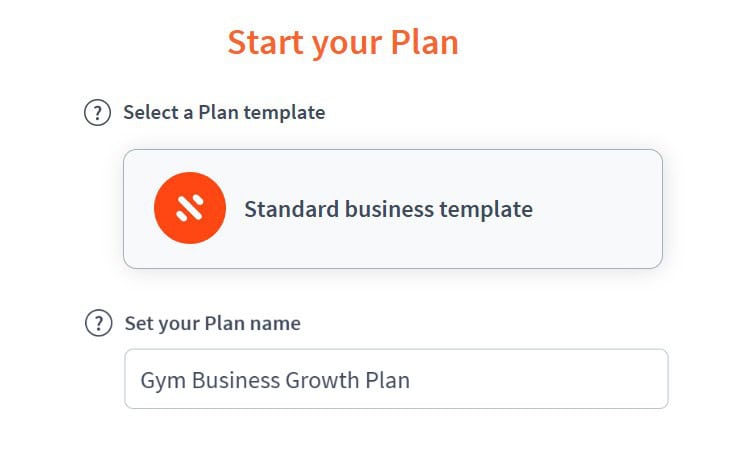
Task: Click the orange circular template logo icon
Action: [x=190, y=208]
